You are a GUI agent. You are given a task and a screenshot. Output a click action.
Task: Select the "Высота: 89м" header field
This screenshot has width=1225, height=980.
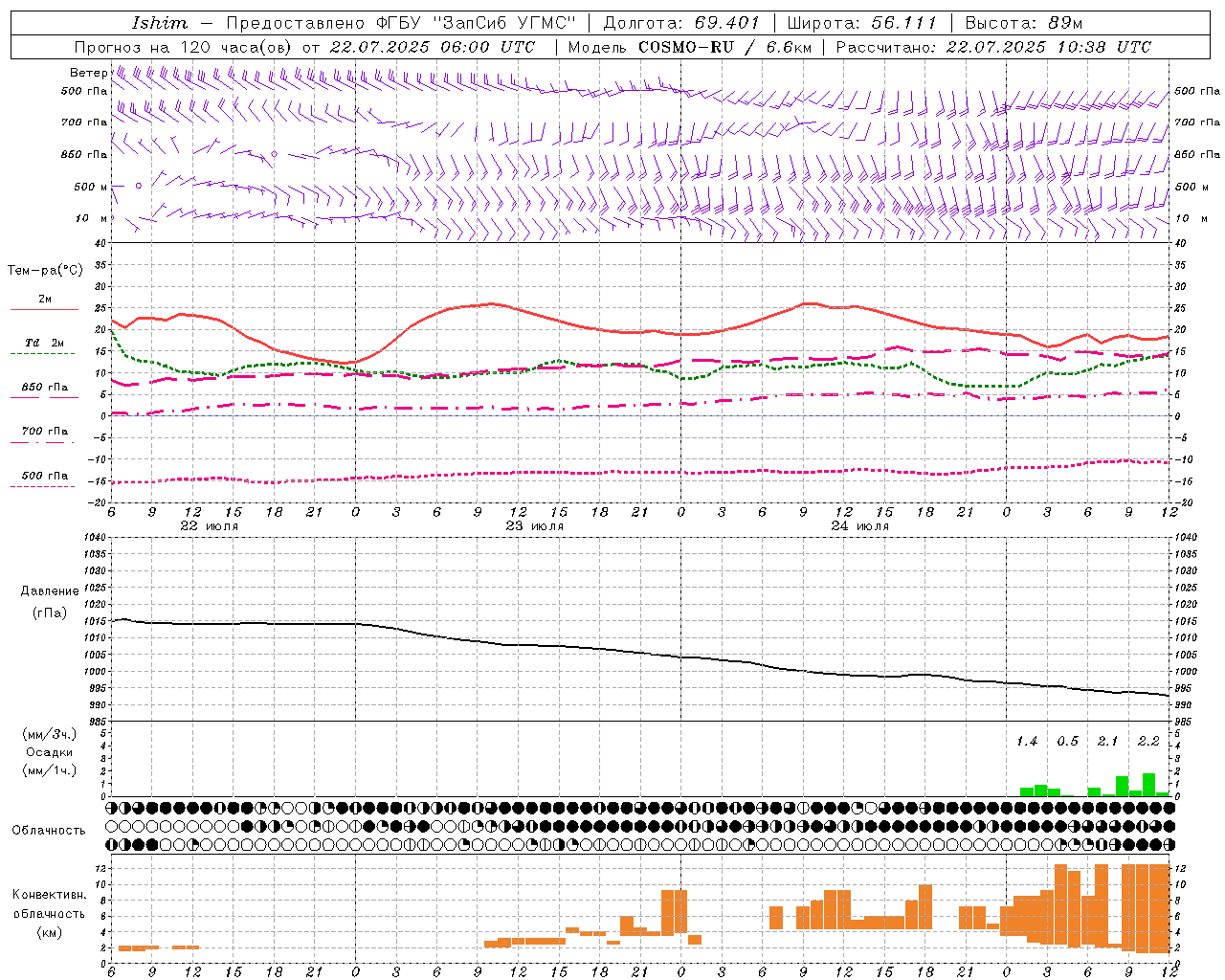tap(1024, 23)
